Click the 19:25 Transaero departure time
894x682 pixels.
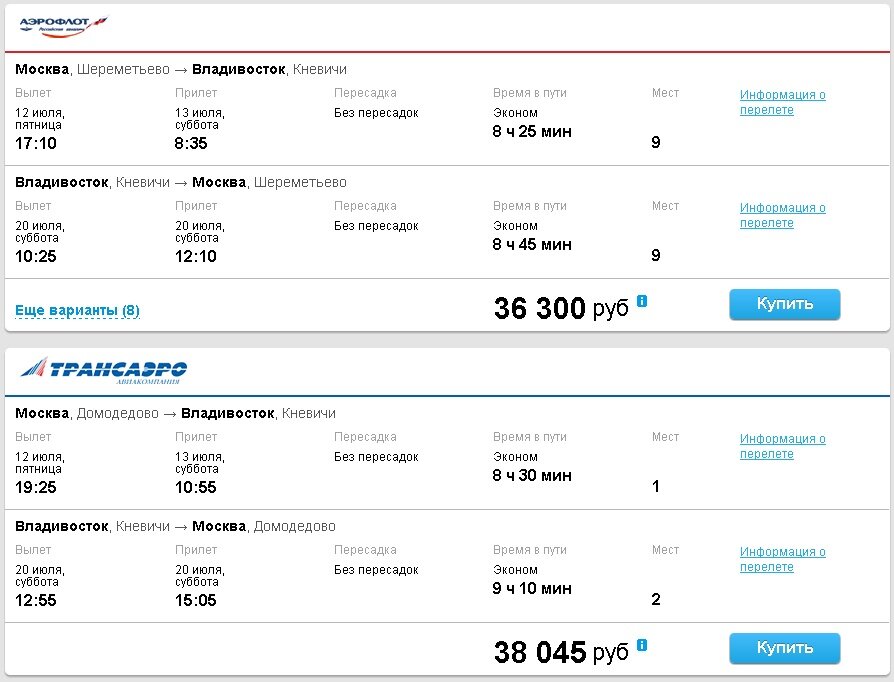pos(36,487)
